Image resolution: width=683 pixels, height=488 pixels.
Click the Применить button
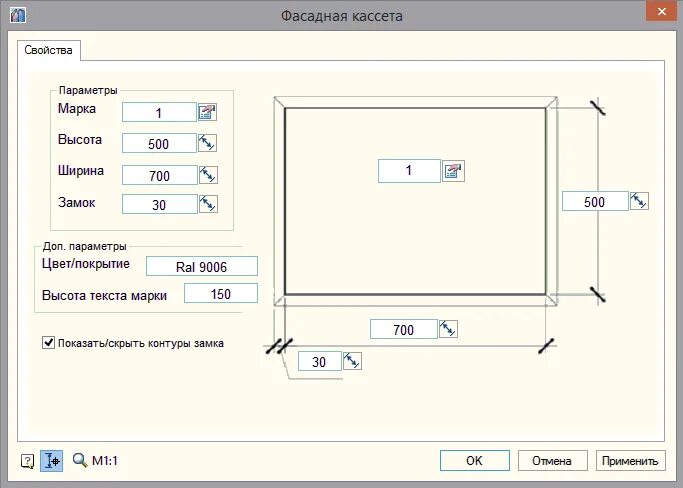[x=630, y=461]
